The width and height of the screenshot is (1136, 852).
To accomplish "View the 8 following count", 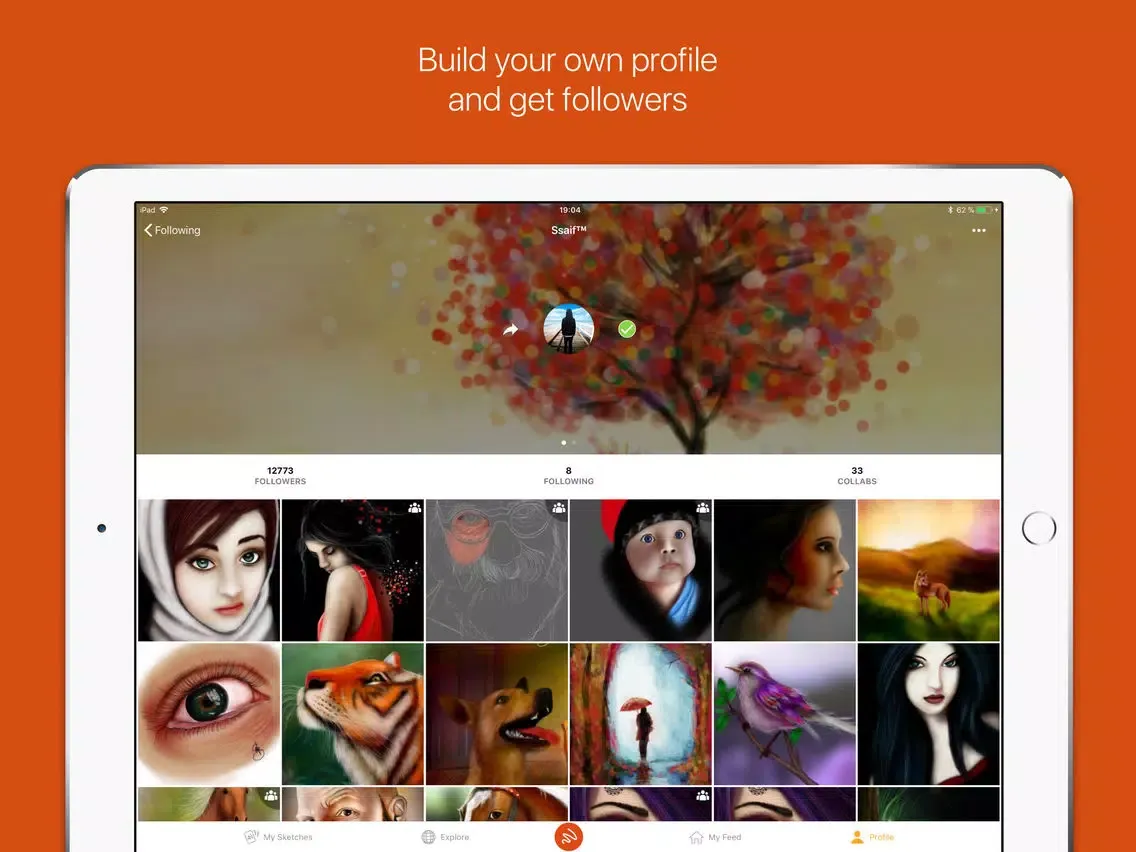I will (x=569, y=475).
